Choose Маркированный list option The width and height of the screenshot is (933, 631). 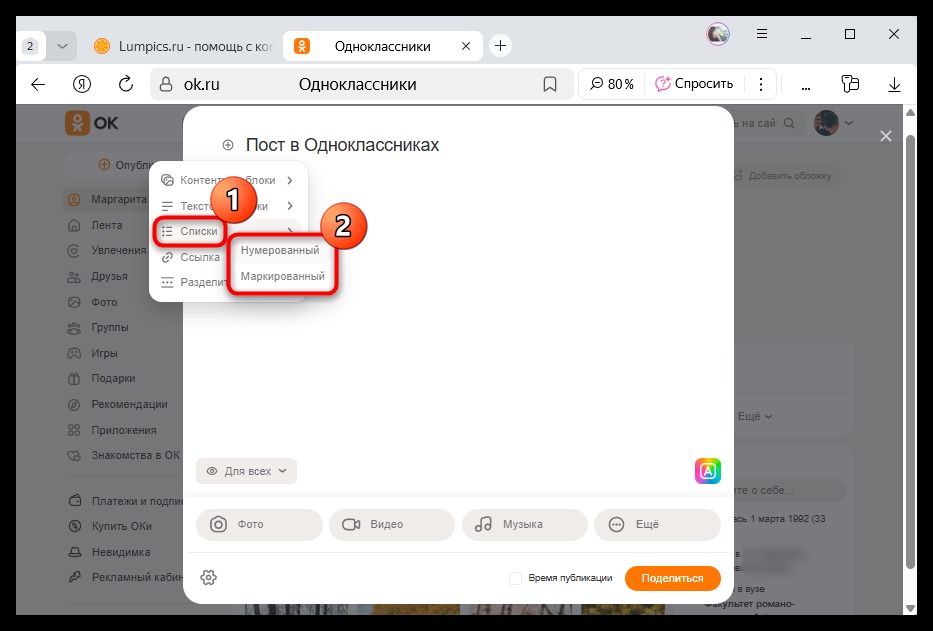(x=282, y=276)
